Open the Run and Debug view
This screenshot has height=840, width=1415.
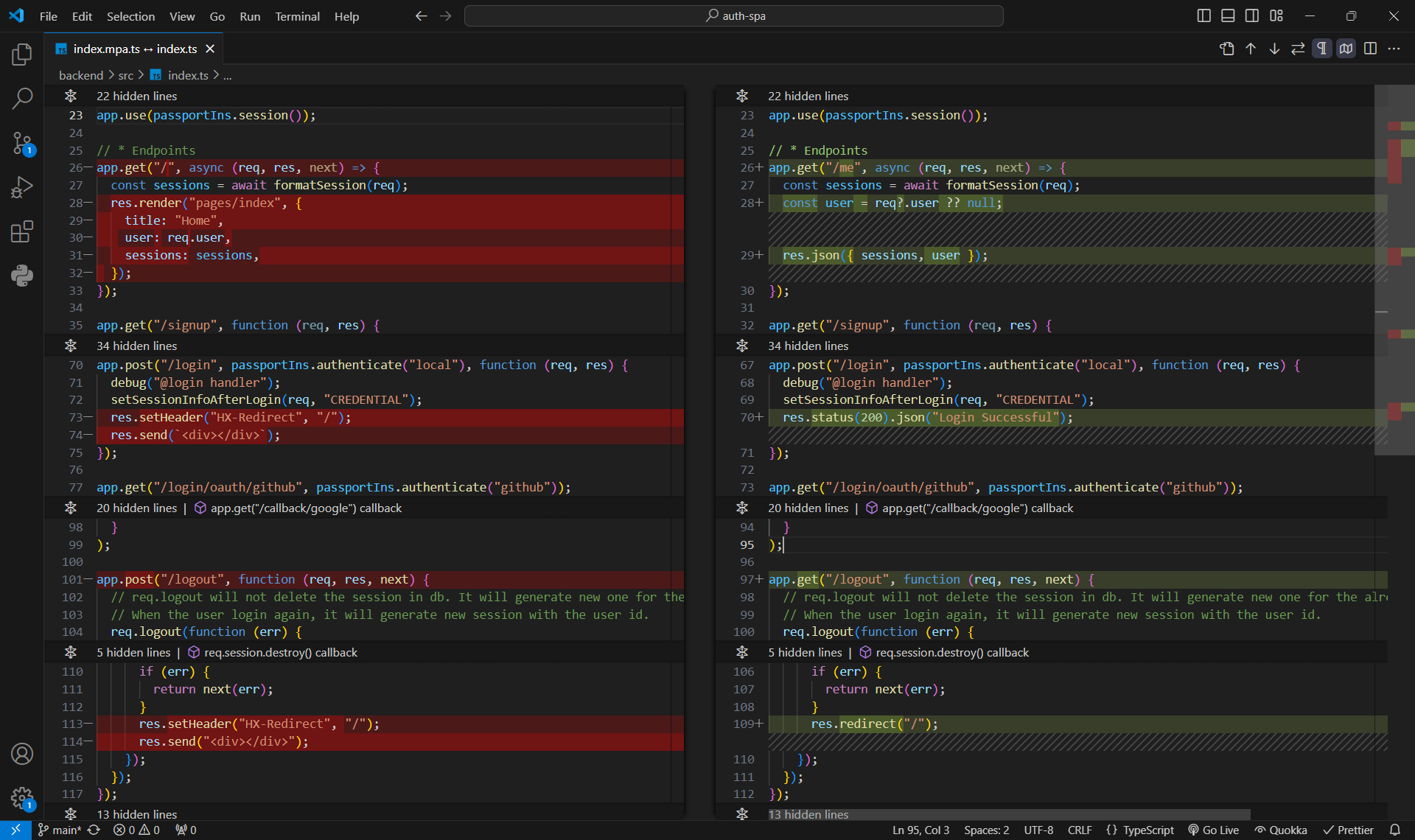(x=22, y=187)
